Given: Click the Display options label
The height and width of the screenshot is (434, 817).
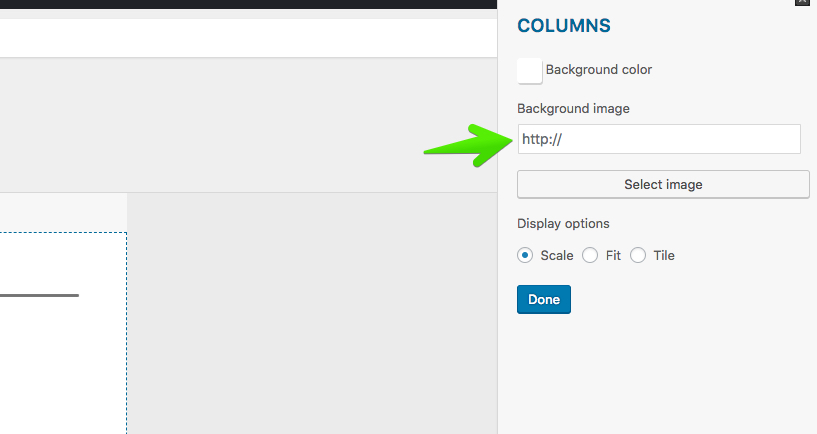Looking at the screenshot, I should tap(563, 223).
